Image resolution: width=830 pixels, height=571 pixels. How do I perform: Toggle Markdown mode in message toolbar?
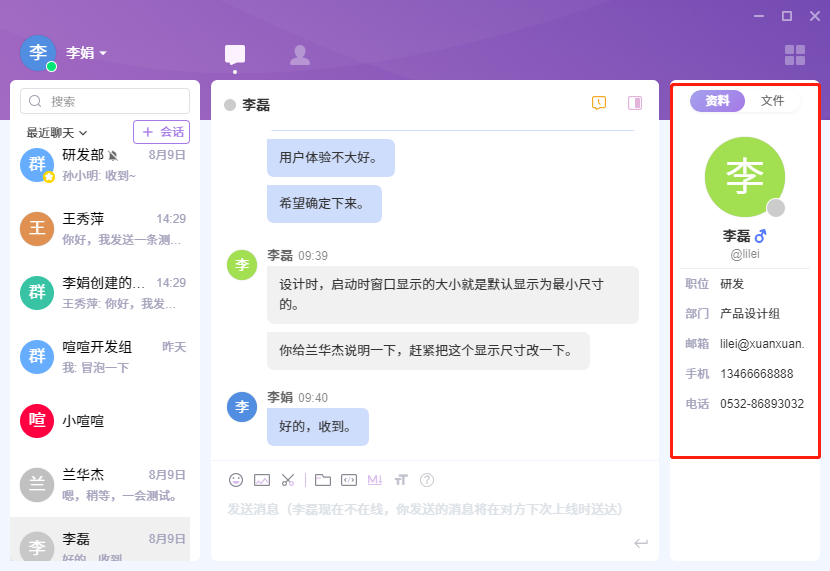[375, 480]
